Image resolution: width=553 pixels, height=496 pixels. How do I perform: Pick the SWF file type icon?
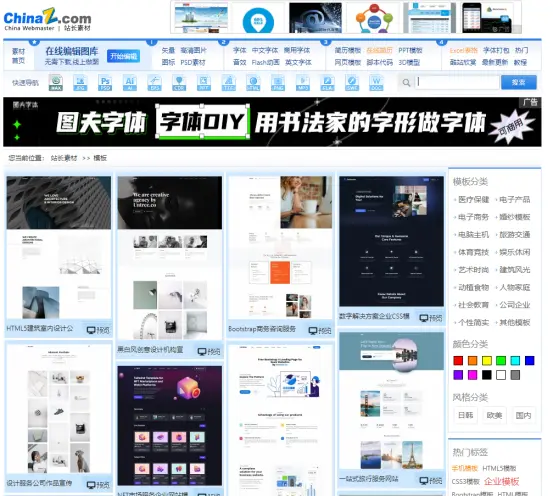[352, 83]
